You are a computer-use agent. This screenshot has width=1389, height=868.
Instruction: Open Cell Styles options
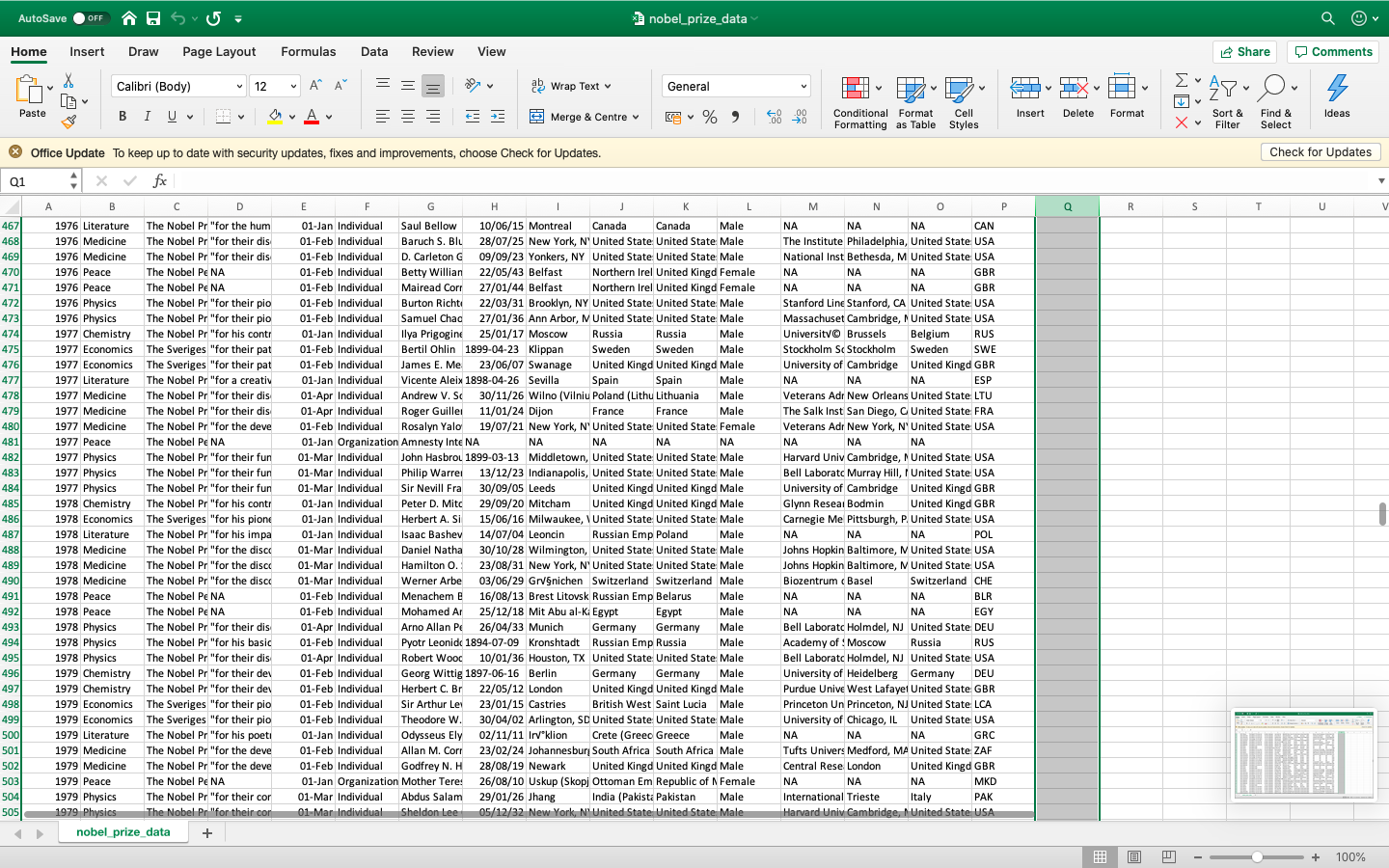pos(964,99)
